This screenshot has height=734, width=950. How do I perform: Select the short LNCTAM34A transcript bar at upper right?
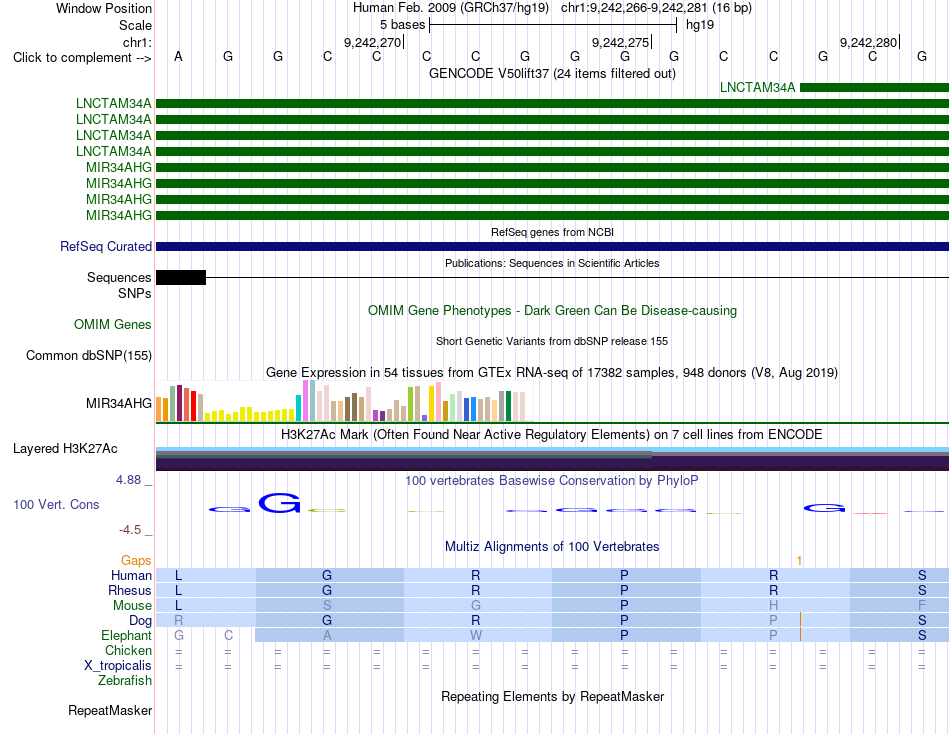pyautogui.click(x=874, y=88)
